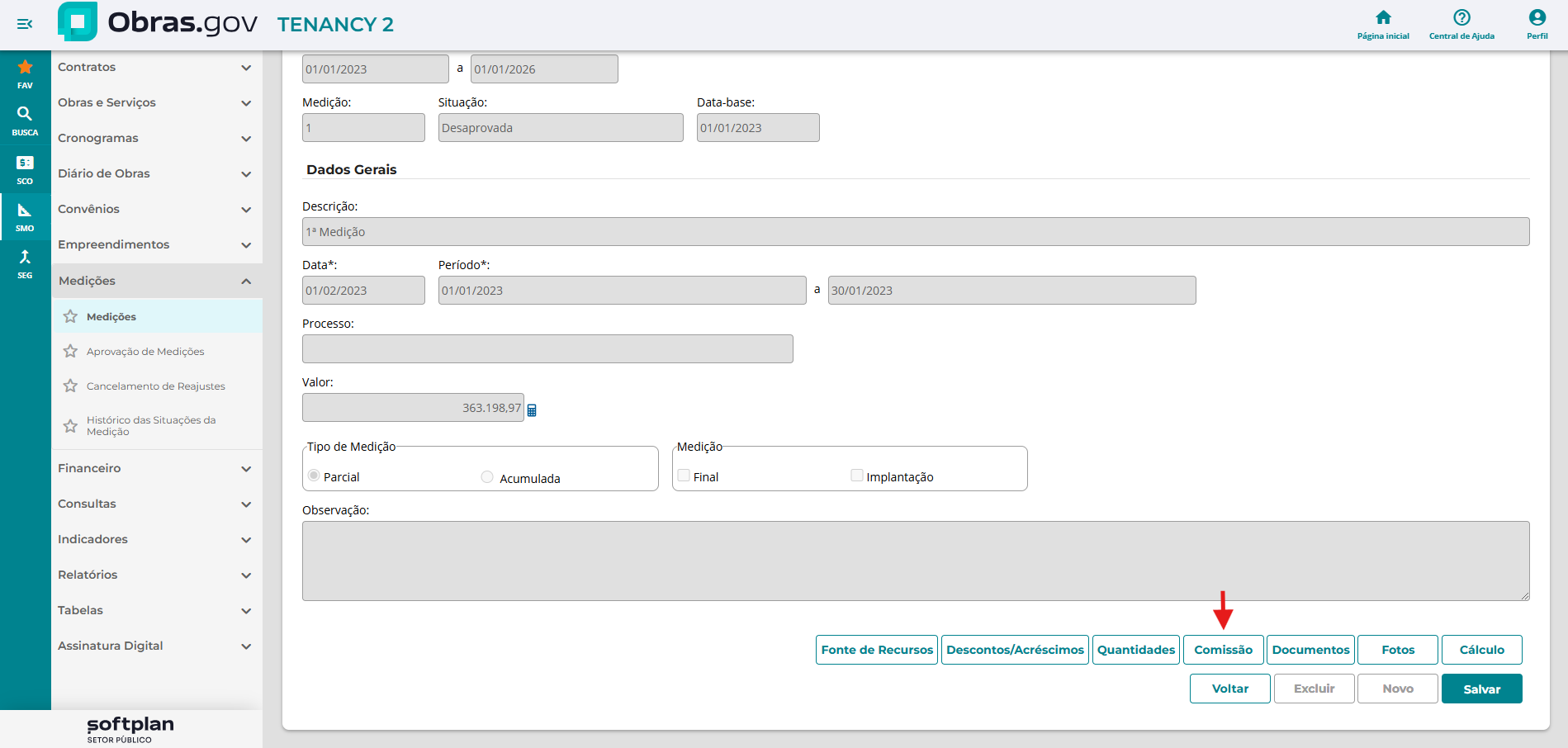Viewport: 1568px width, 748px height.
Task: Click the BUSCA search icon
Action: pyautogui.click(x=25, y=120)
